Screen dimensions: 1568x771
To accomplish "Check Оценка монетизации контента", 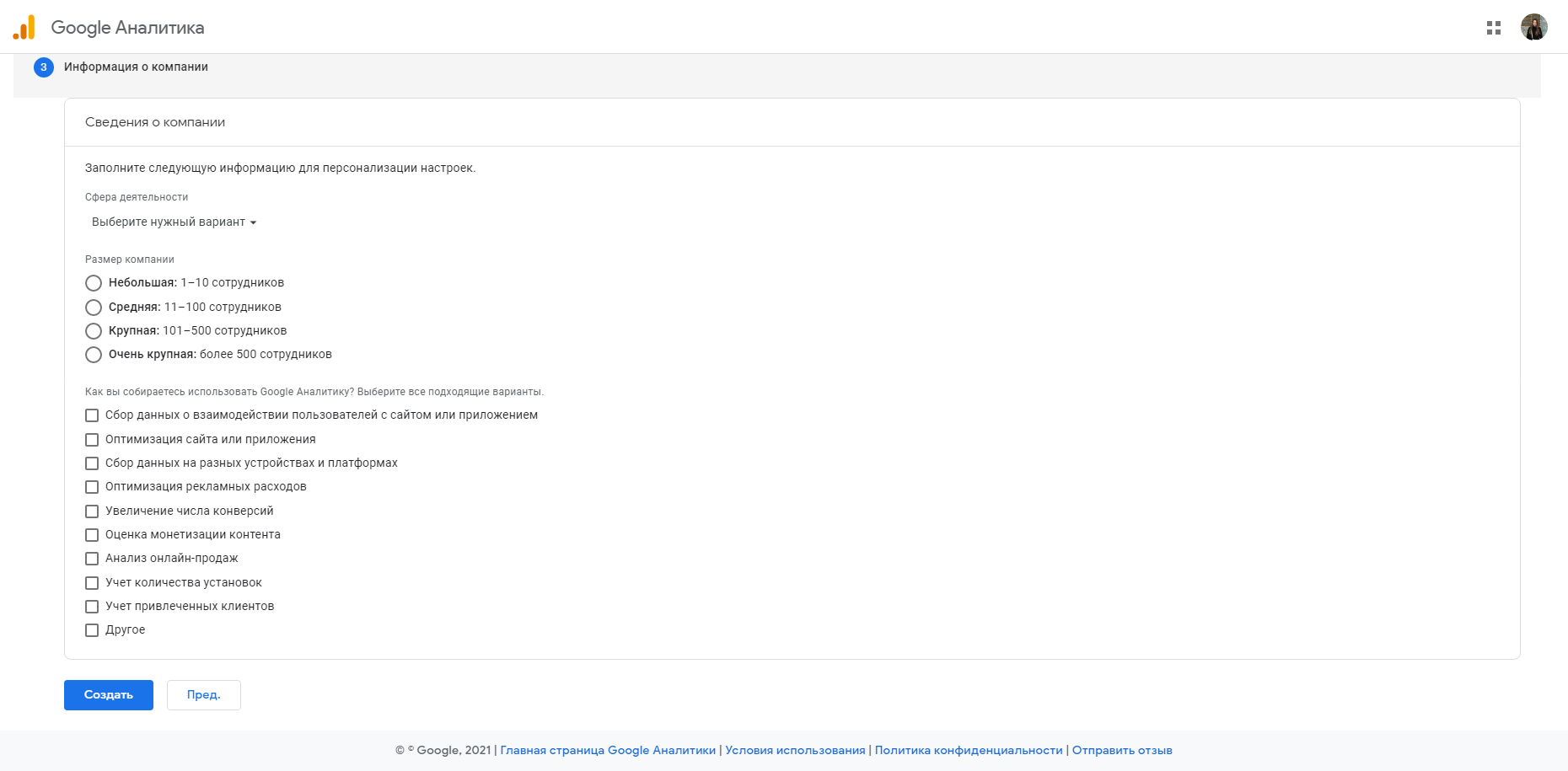I will (x=92, y=535).
